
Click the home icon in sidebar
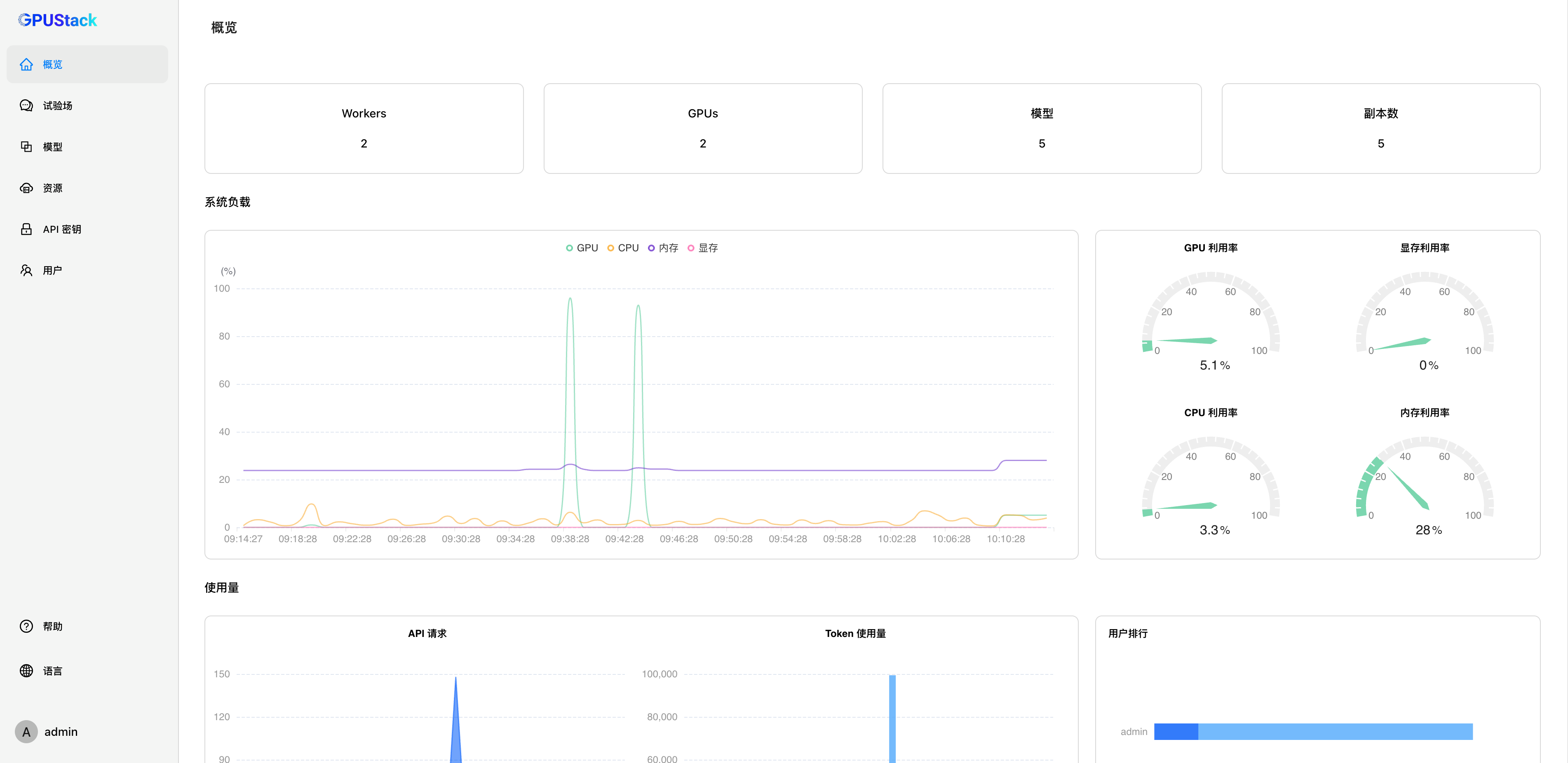26,65
